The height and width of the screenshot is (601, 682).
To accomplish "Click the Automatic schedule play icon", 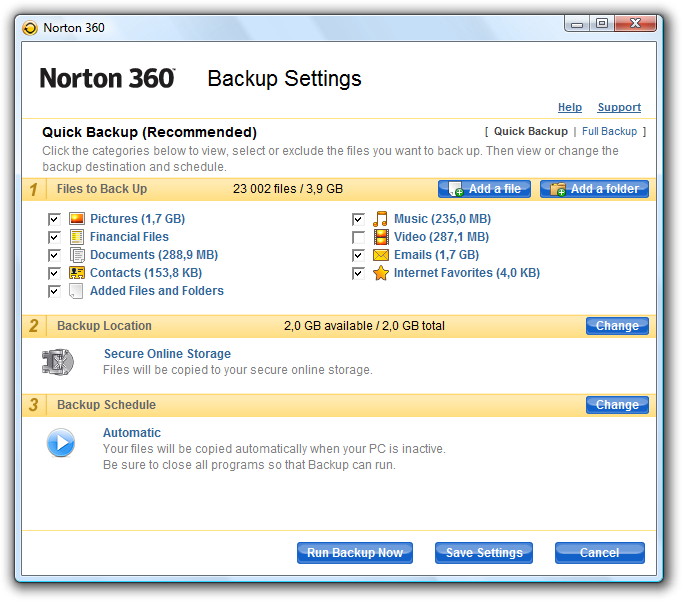I will [x=61, y=443].
